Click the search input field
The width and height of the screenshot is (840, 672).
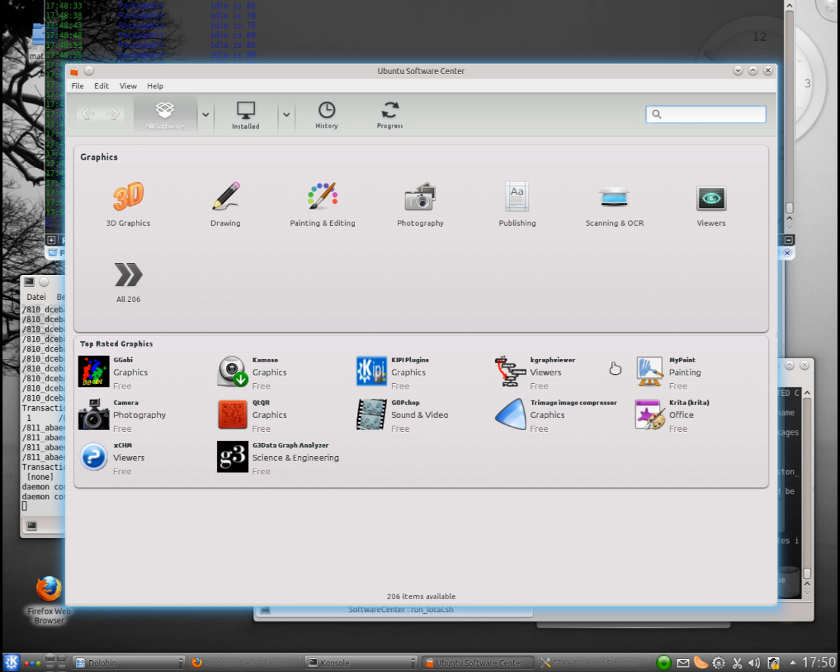click(706, 114)
